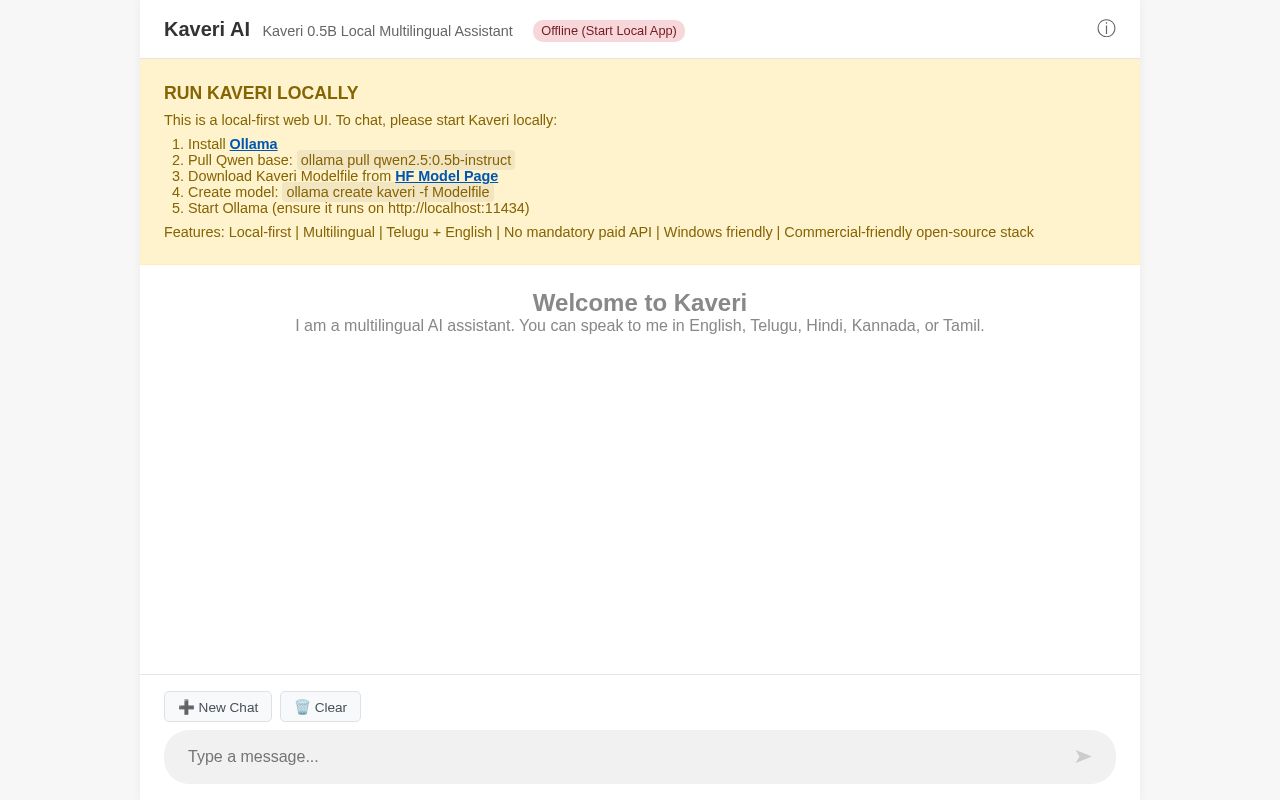Screen dimensions: 1280x800
Task: Open the info icon in header
Action: tap(1106, 29)
